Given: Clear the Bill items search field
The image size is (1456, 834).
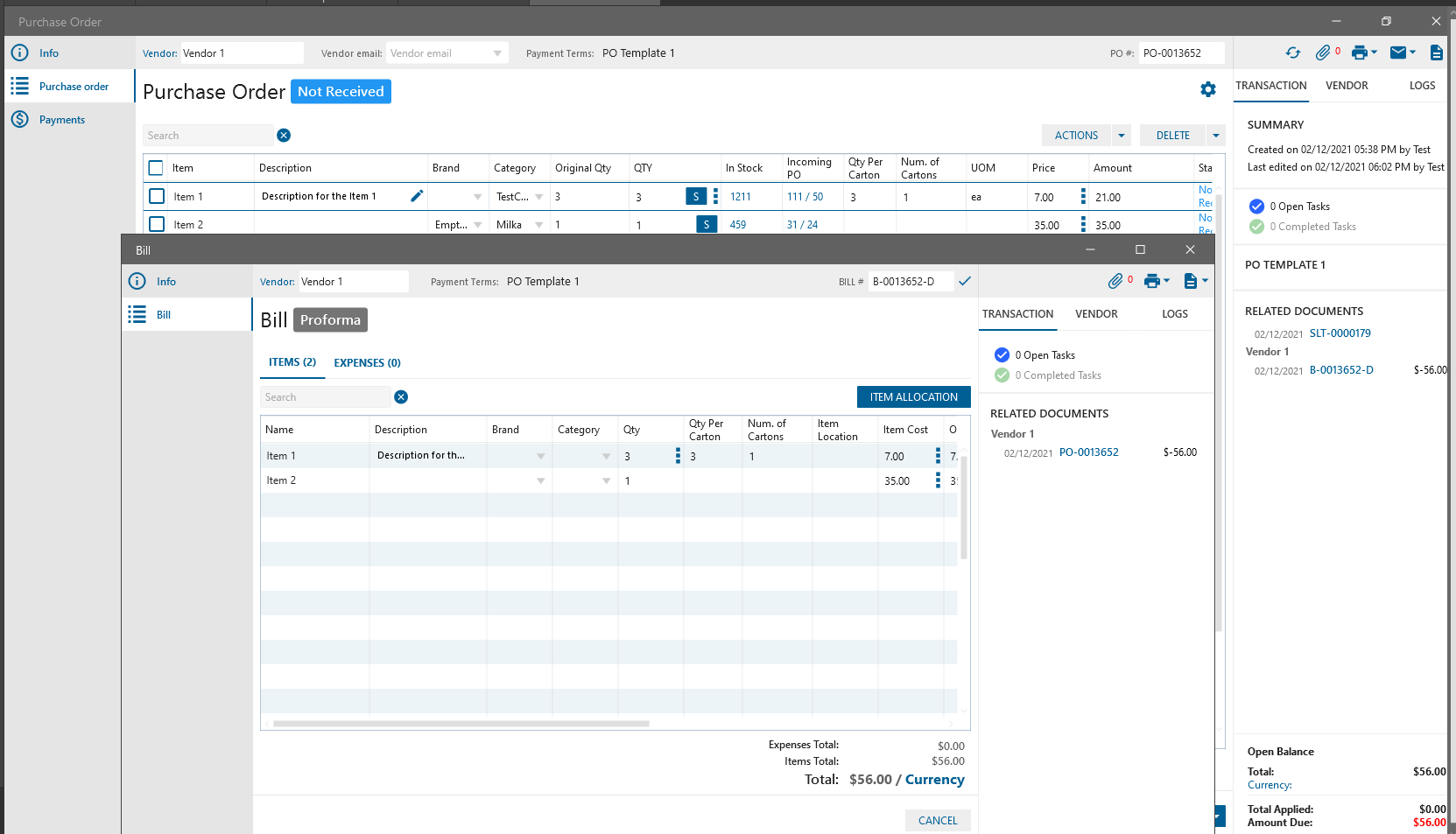Looking at the screenshot, I should click(401, 397).
